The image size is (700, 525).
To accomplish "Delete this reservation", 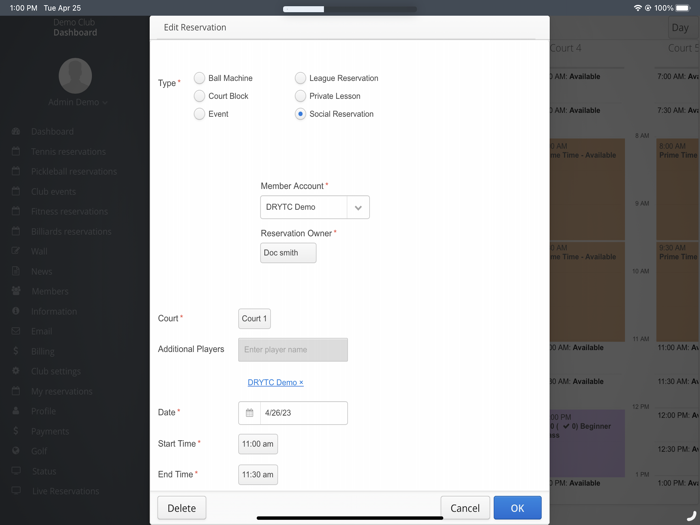I will pyautogui.click(x=182, y=508).
